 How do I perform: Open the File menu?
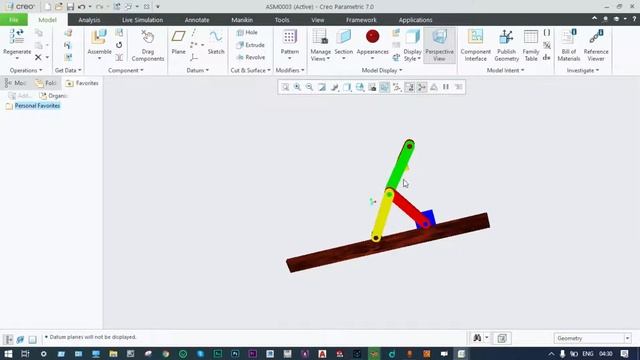[x=13, y=20]
